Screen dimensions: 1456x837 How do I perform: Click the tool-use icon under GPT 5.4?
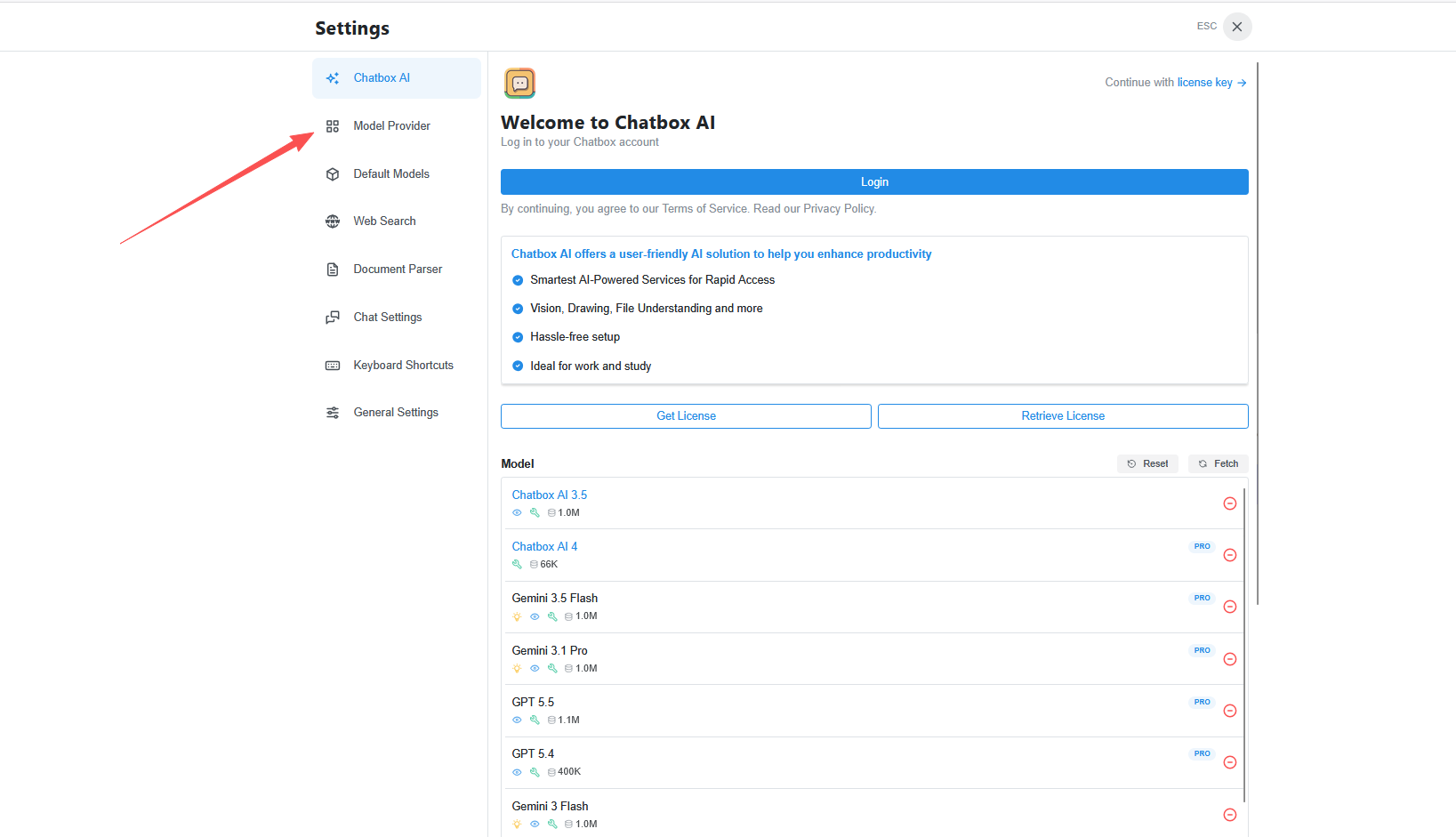tap(535, 772)
